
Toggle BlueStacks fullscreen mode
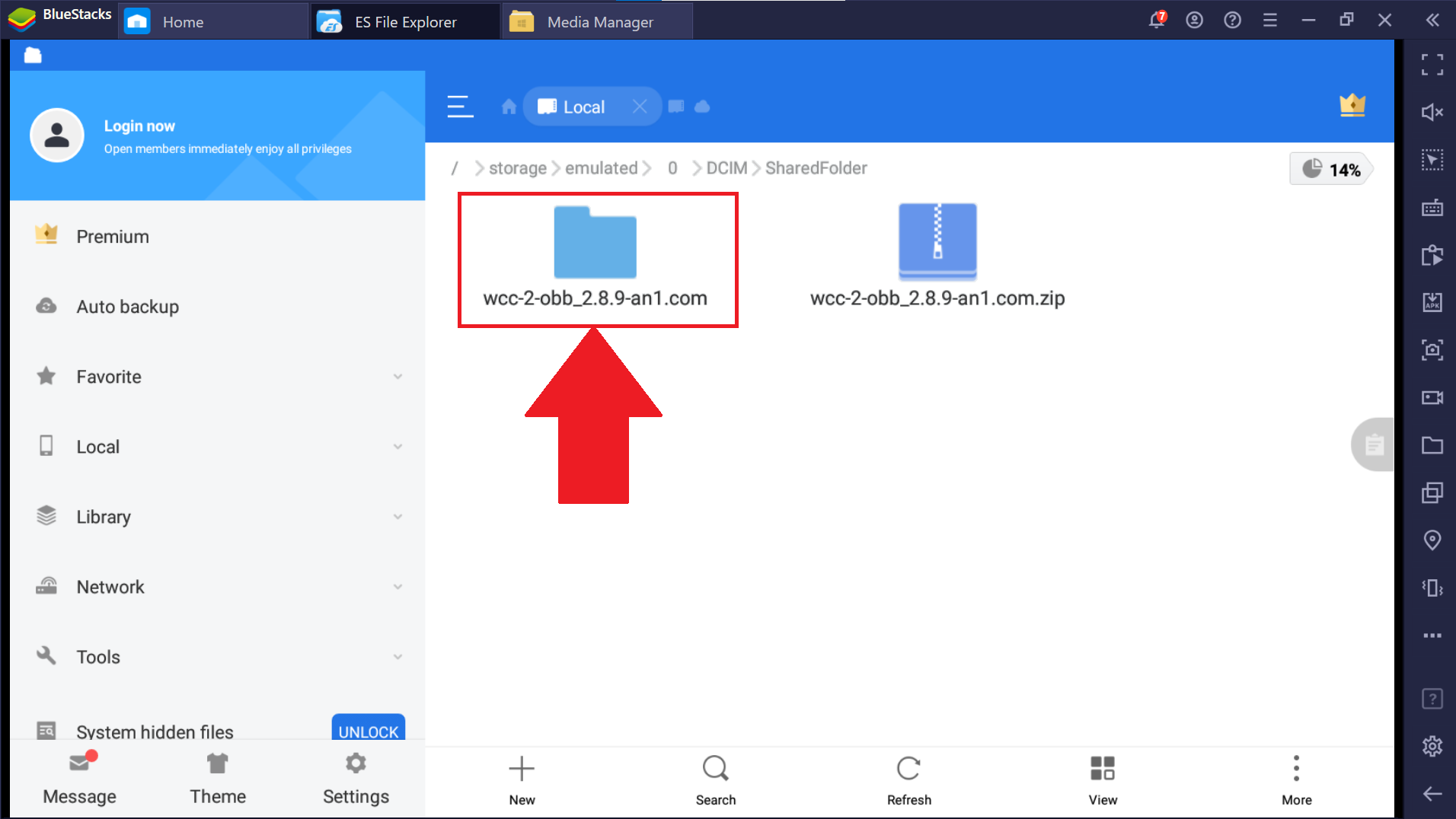tap(1432, 65)
